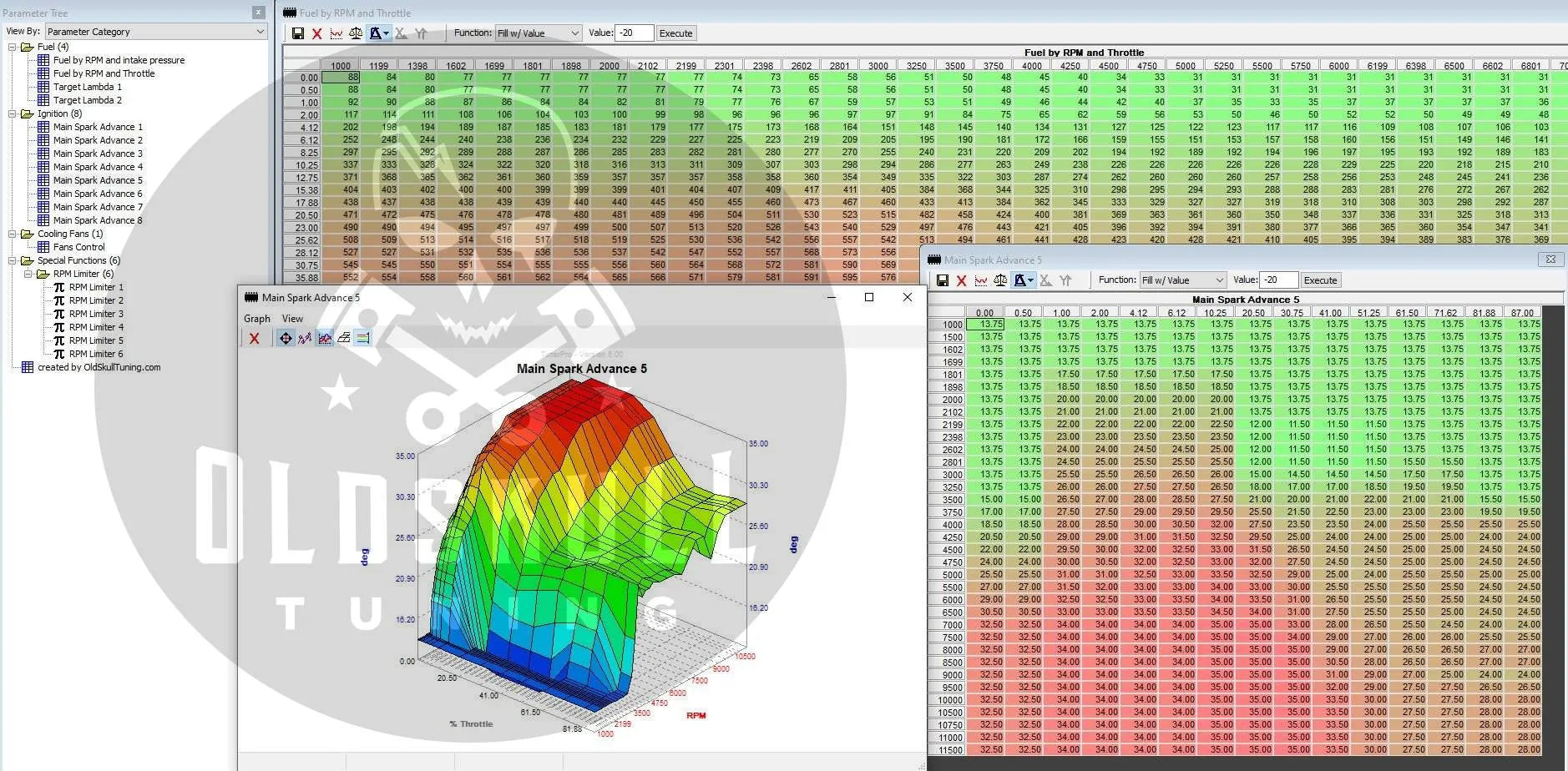The height and width of the screenshot is (771, 1568).
Task: Click the red X icon in the 3D graph window toolbar
Action: click(x=255, y=338)
